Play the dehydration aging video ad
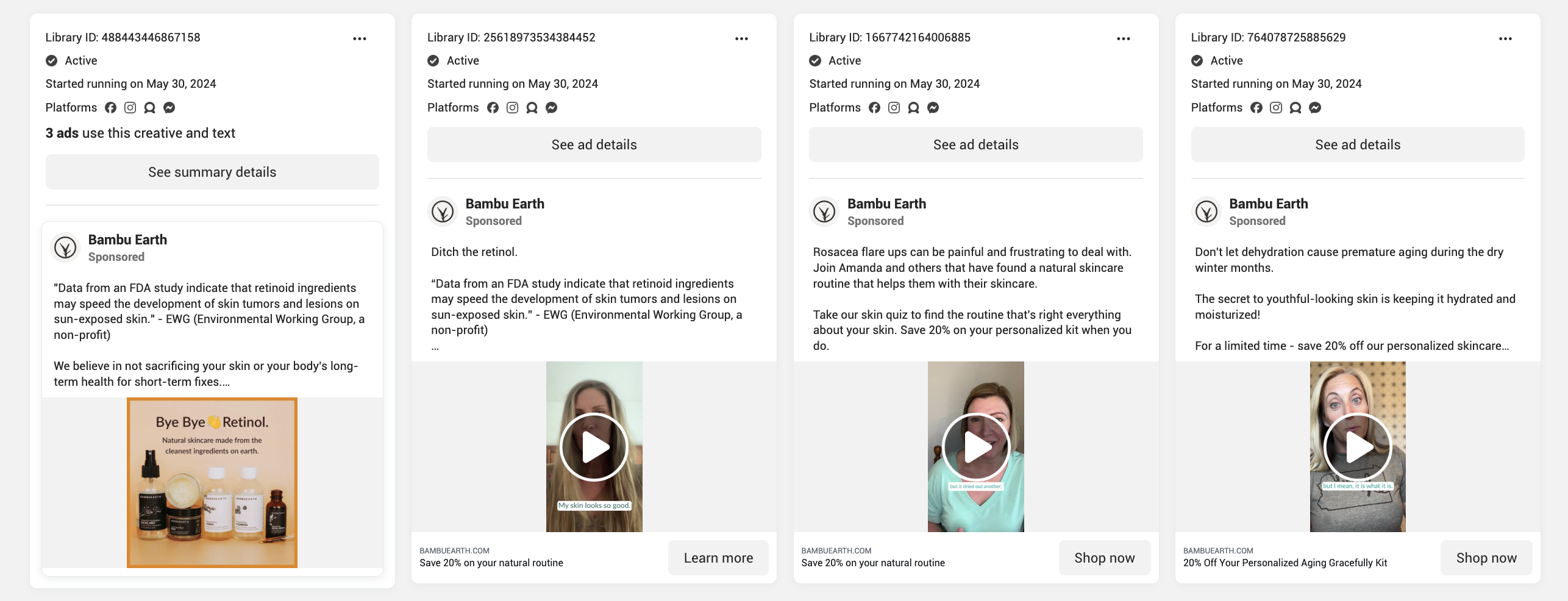The height and width of the screenshot is (601, 1568). point(1358,447)
